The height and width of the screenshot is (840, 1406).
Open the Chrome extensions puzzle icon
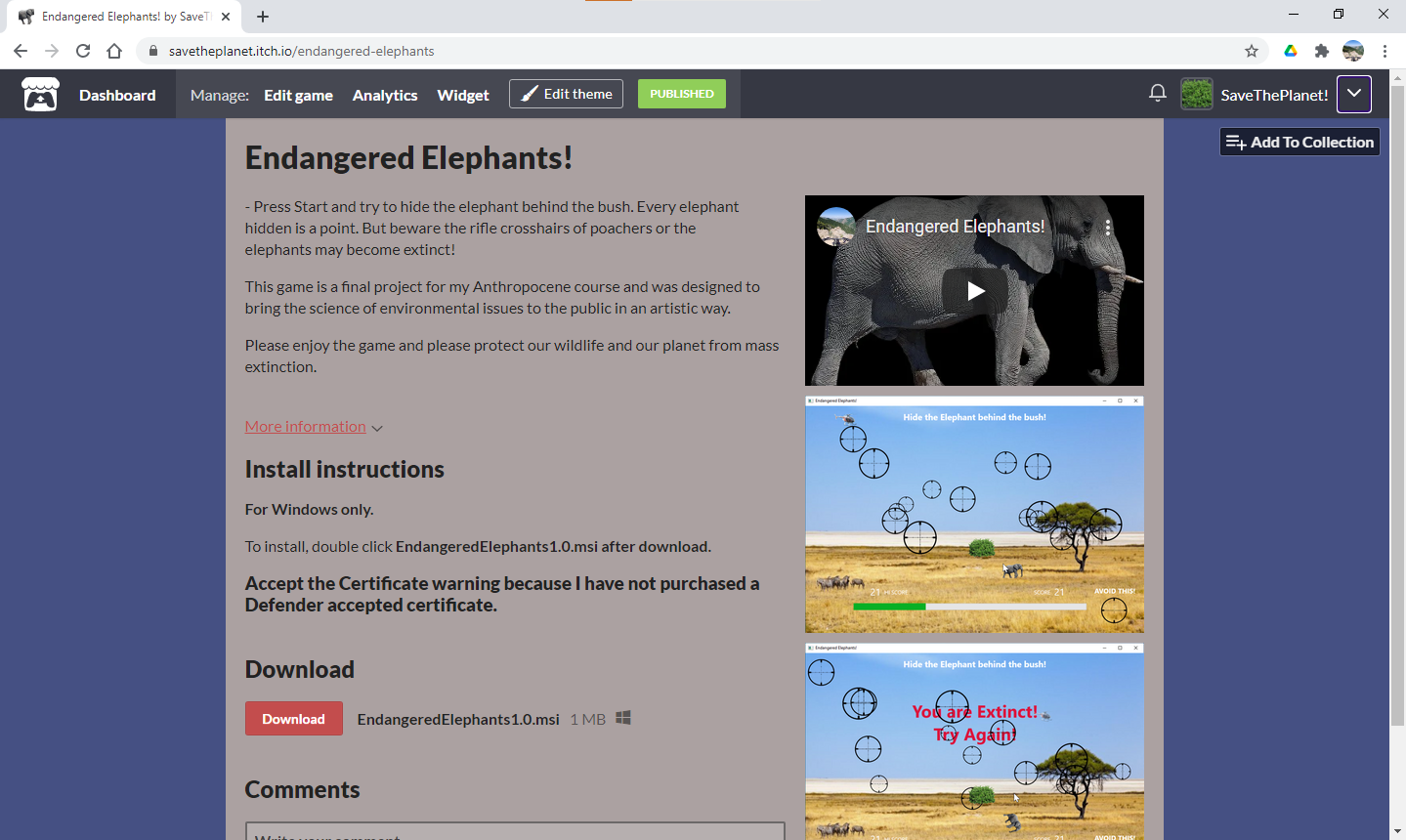pos(1321,51)
